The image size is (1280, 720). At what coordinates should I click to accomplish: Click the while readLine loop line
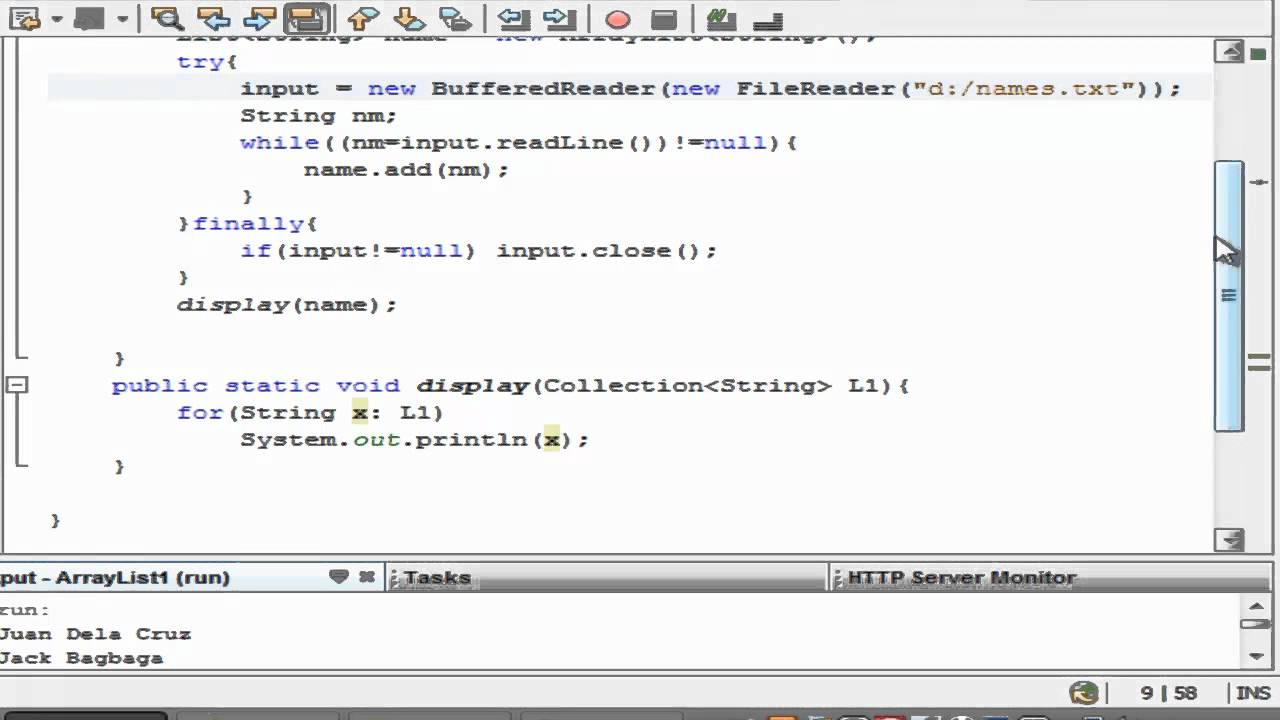pos(518,142)
